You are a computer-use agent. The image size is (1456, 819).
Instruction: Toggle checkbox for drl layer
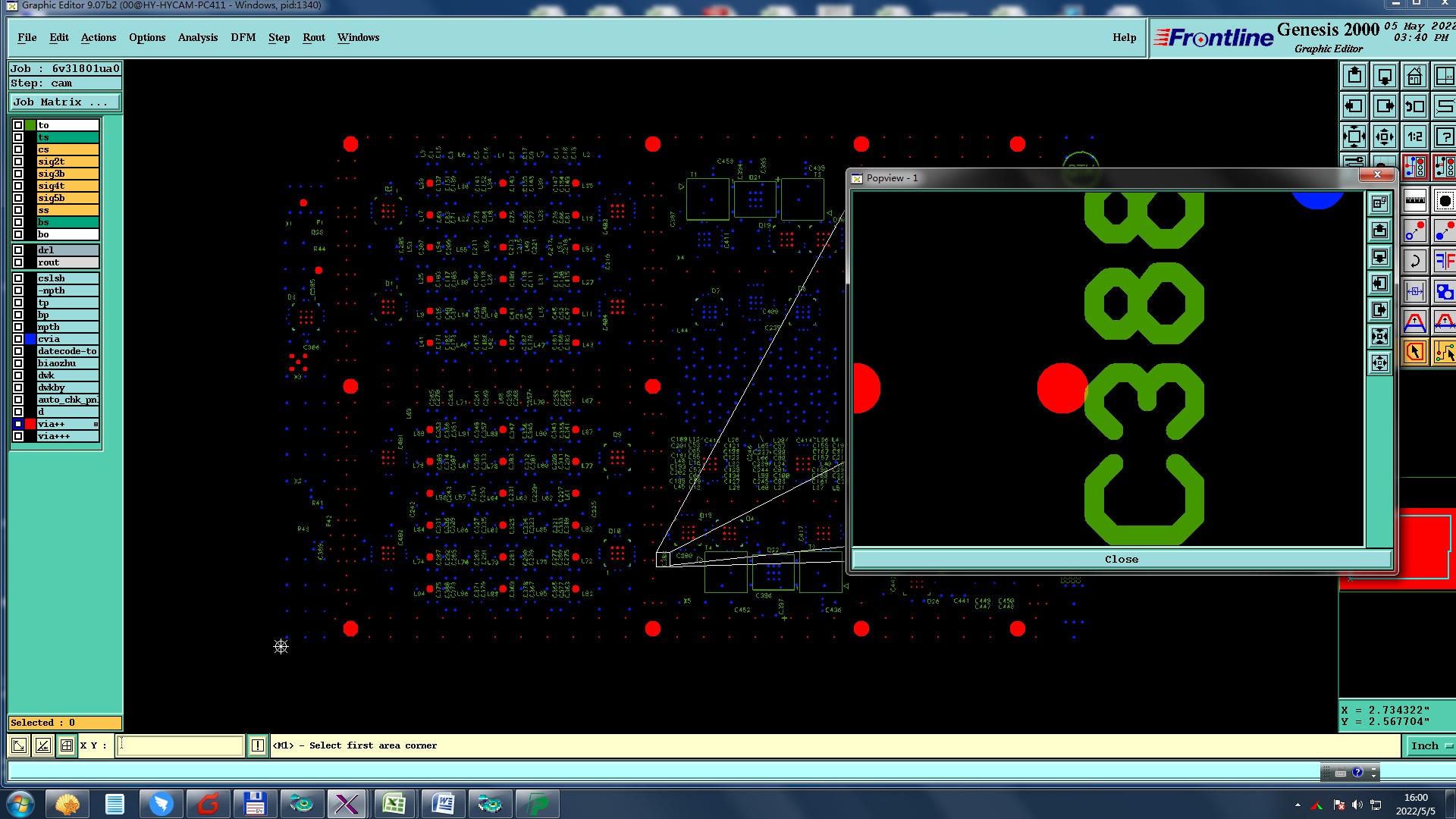coord(18,250)
